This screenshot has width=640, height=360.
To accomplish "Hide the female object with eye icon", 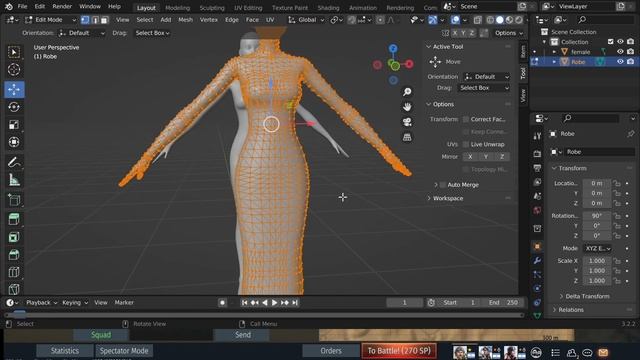I will (620, 52).
